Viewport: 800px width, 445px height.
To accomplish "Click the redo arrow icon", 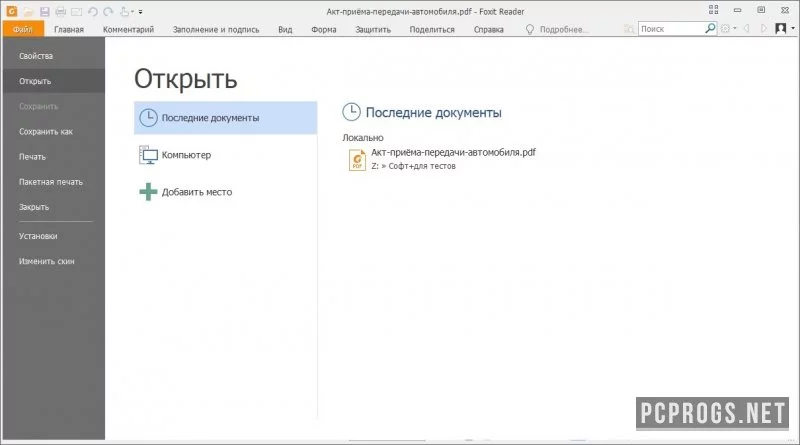I will (108, 11).
